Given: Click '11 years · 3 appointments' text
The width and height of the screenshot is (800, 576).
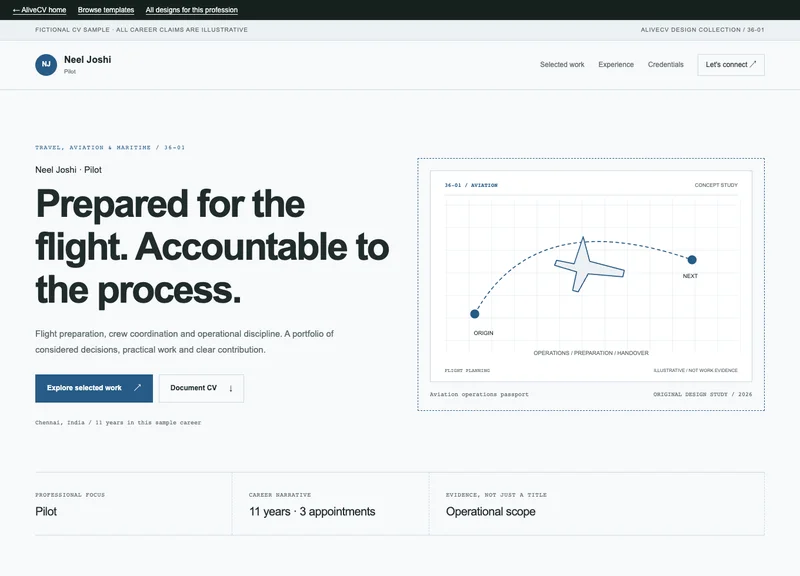Looking at the screenshot, I should click(312, 511).
